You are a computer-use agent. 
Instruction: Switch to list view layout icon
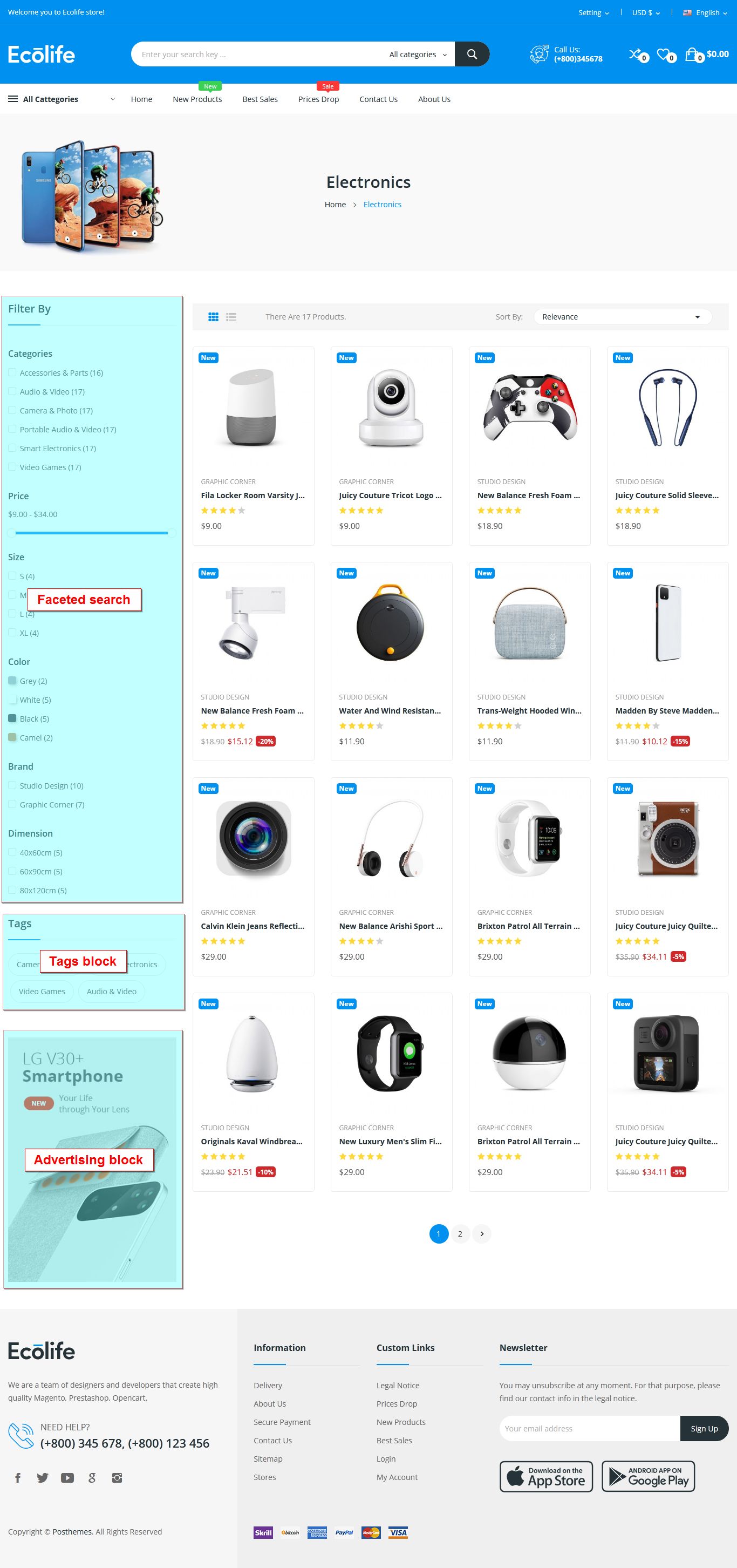point(231,317)
